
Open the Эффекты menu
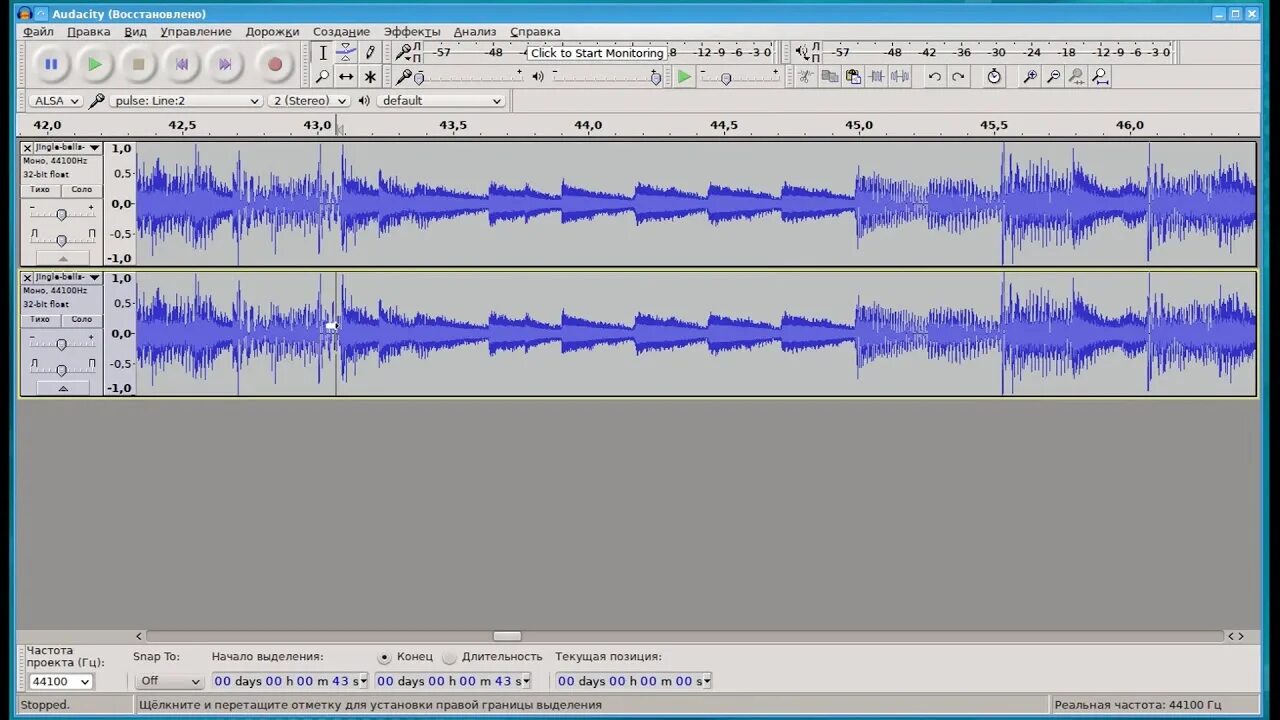(412, 32)
